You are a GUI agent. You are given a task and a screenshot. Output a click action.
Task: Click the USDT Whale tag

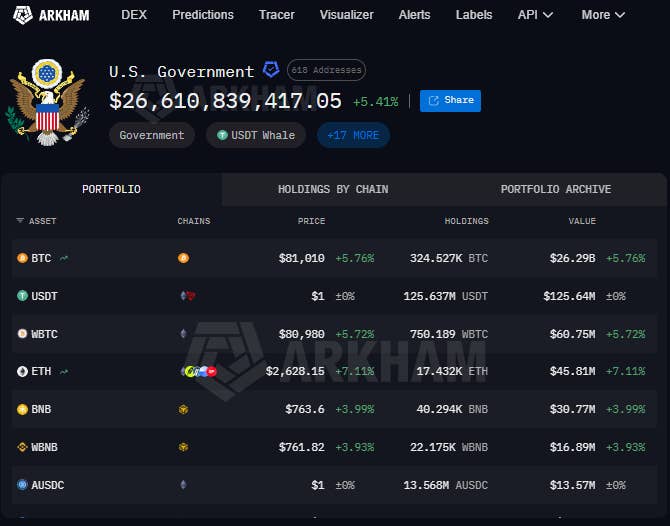point(256,135)
